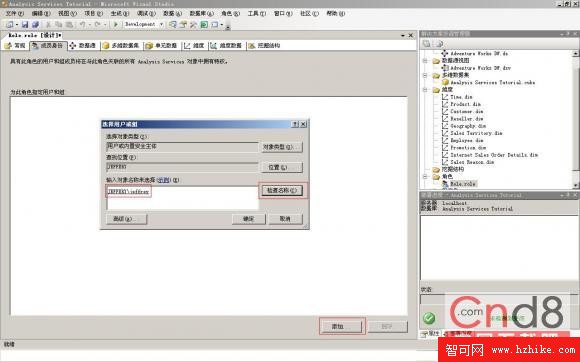Click the new project icon at toolbar start
This screenshot has width=580, height=362.
10,24
